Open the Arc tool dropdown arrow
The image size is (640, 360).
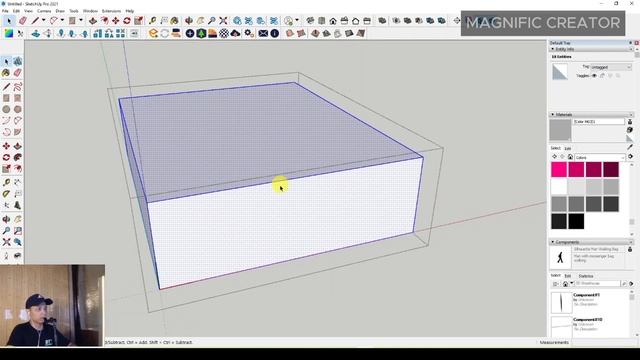click(x=62, y=20)
